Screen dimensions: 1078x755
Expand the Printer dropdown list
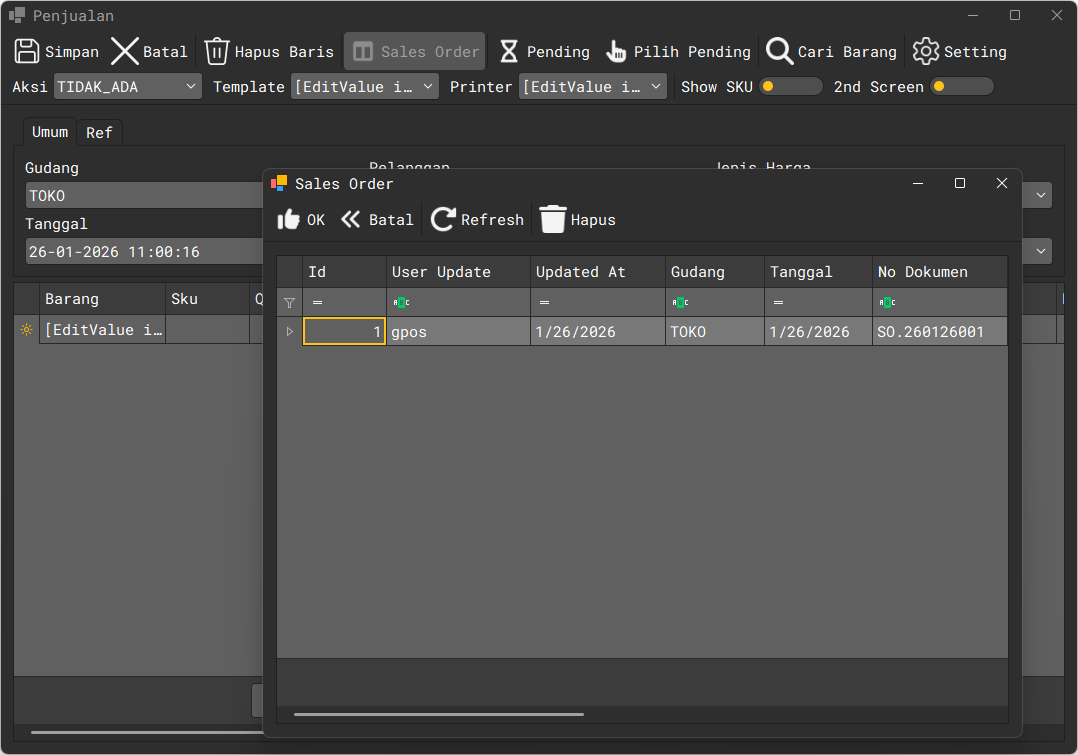tap(593, 87)
